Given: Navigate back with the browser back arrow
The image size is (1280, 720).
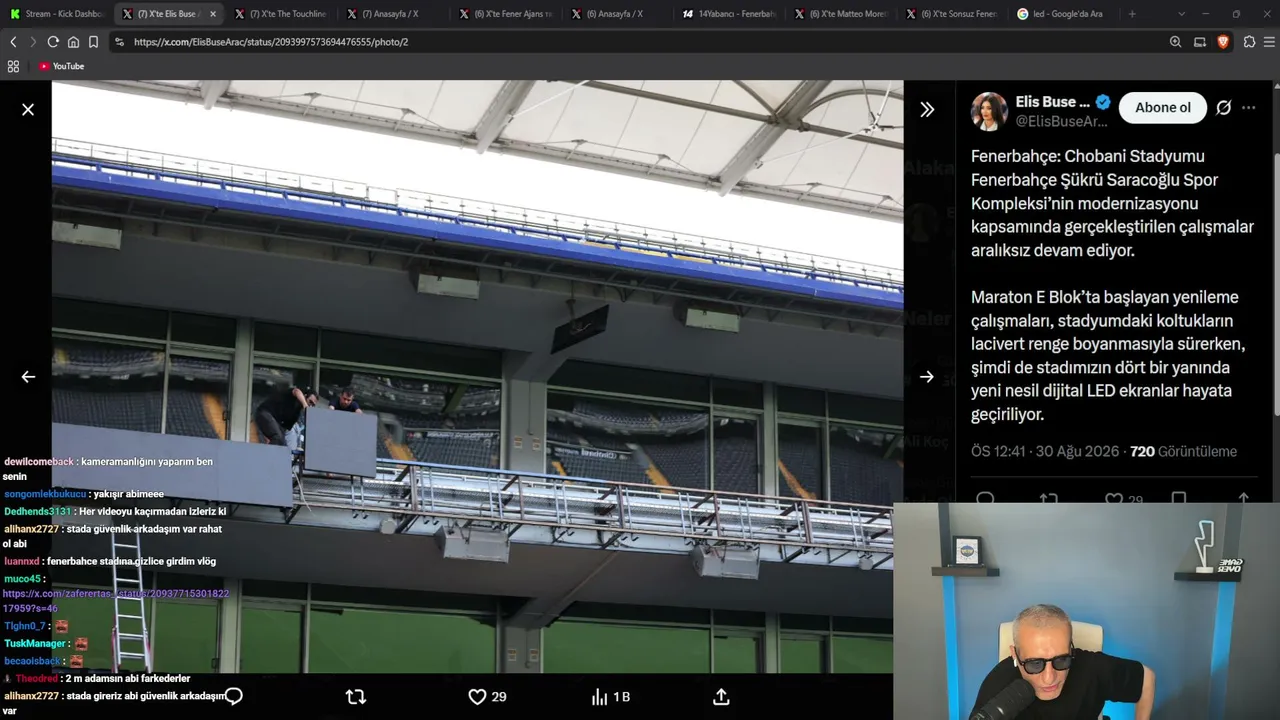Looking at the screenshot, I should pyautogui.click(x=13, y=42).
